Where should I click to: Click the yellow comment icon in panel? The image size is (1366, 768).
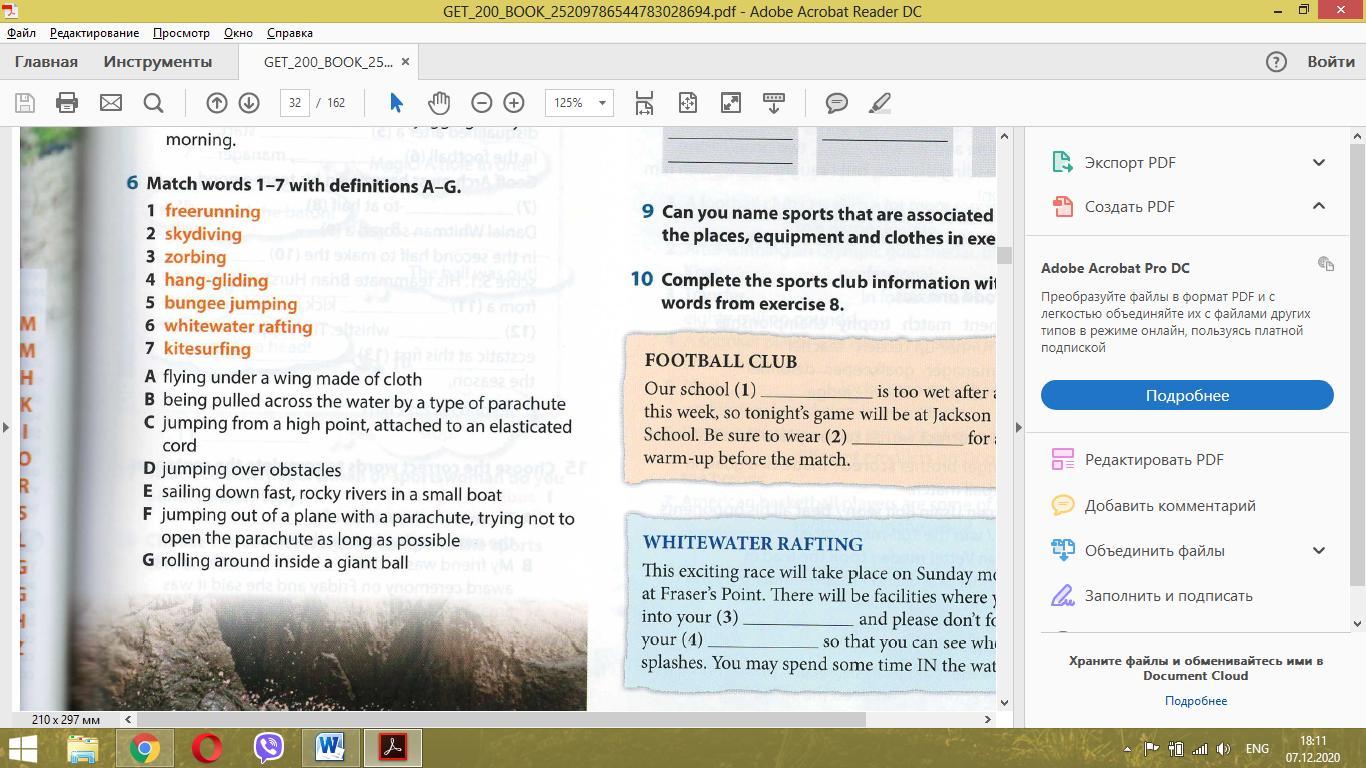(1062, 505)
